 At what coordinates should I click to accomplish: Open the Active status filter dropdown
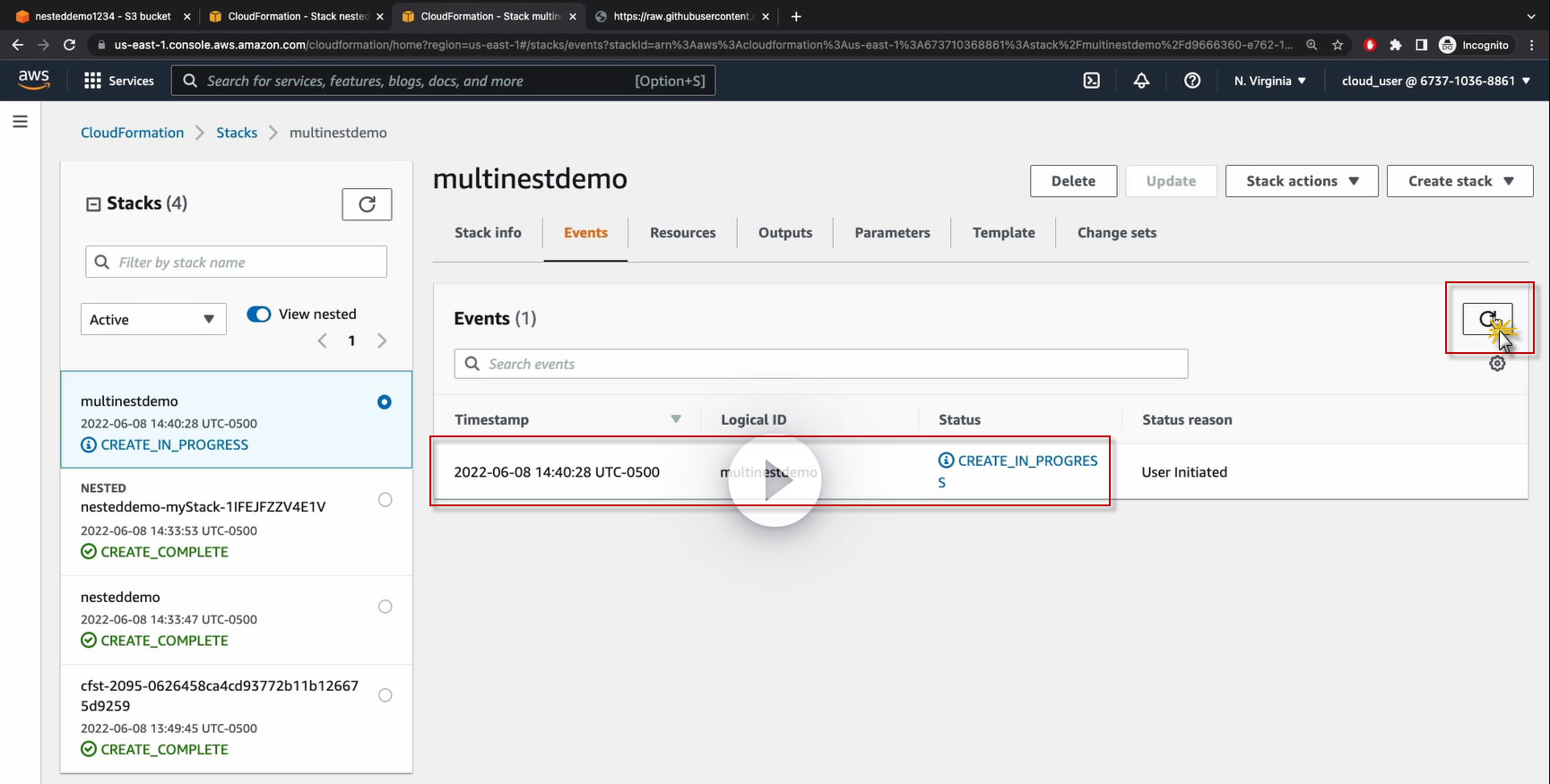(153, 320)
